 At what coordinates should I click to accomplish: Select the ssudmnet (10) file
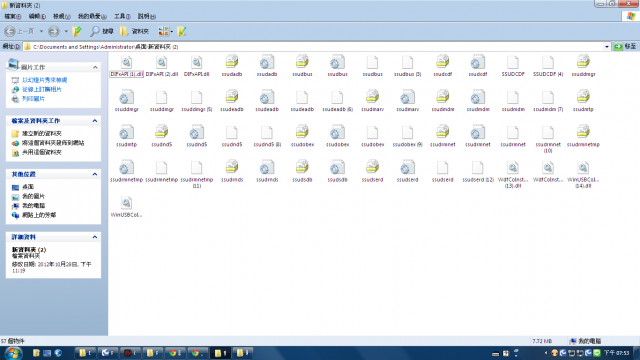tap(548, 139)
